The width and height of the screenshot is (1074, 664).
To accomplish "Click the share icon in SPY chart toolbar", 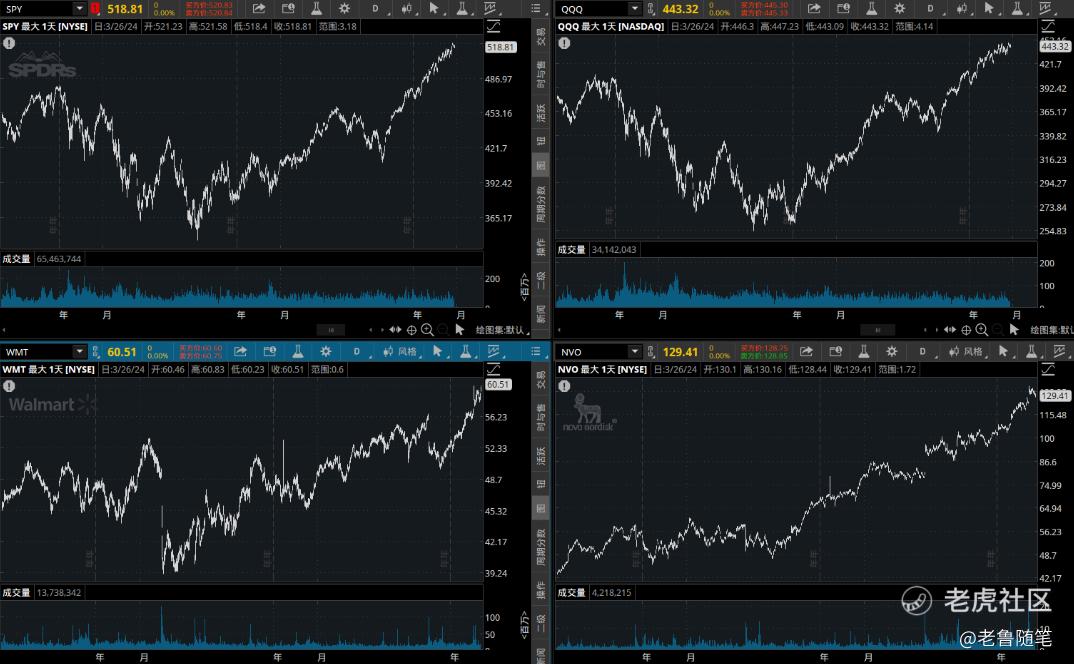I will point(258,8).
